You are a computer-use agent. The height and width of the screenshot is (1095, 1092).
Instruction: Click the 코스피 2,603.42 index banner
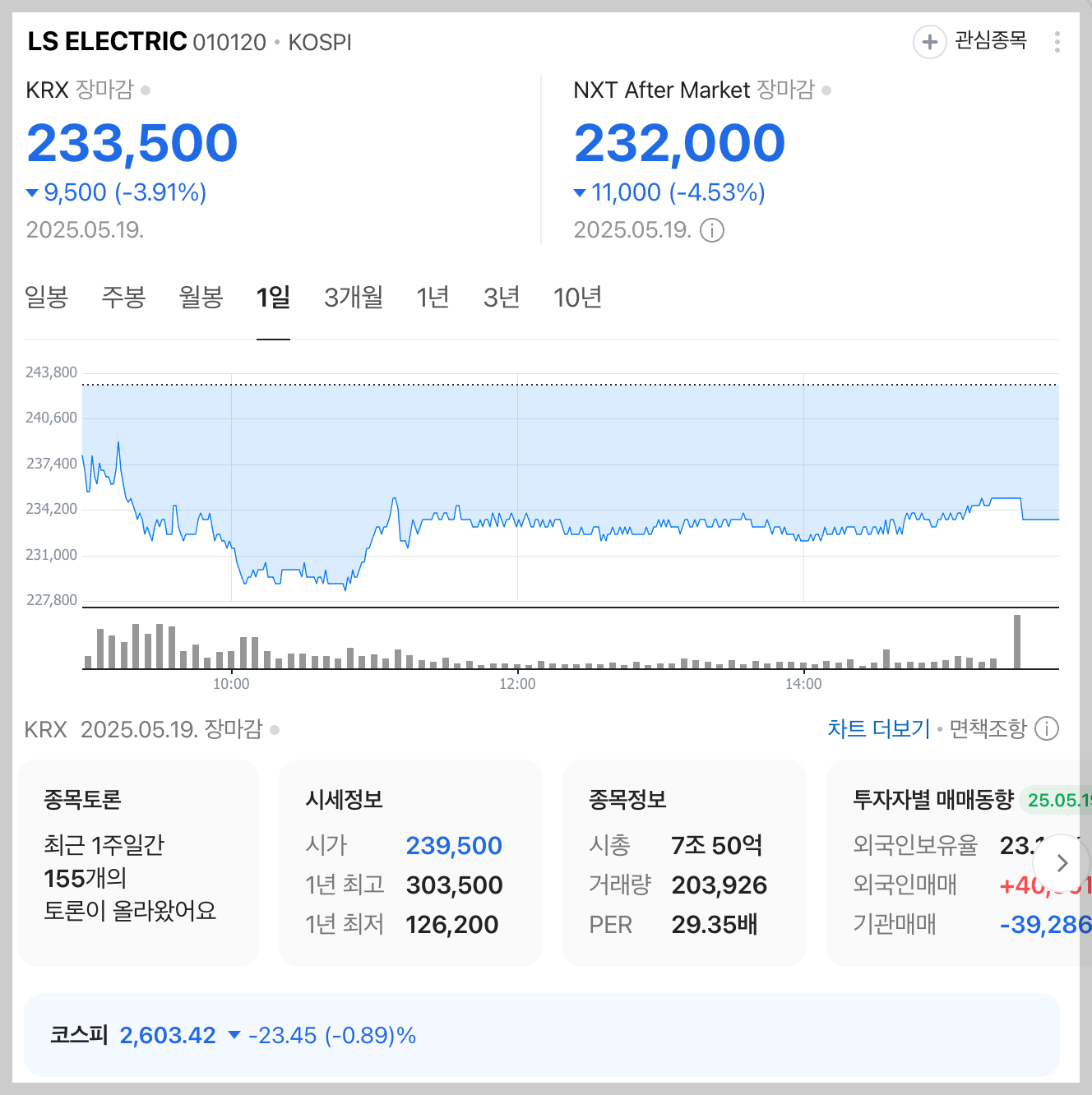[542, 1035]
